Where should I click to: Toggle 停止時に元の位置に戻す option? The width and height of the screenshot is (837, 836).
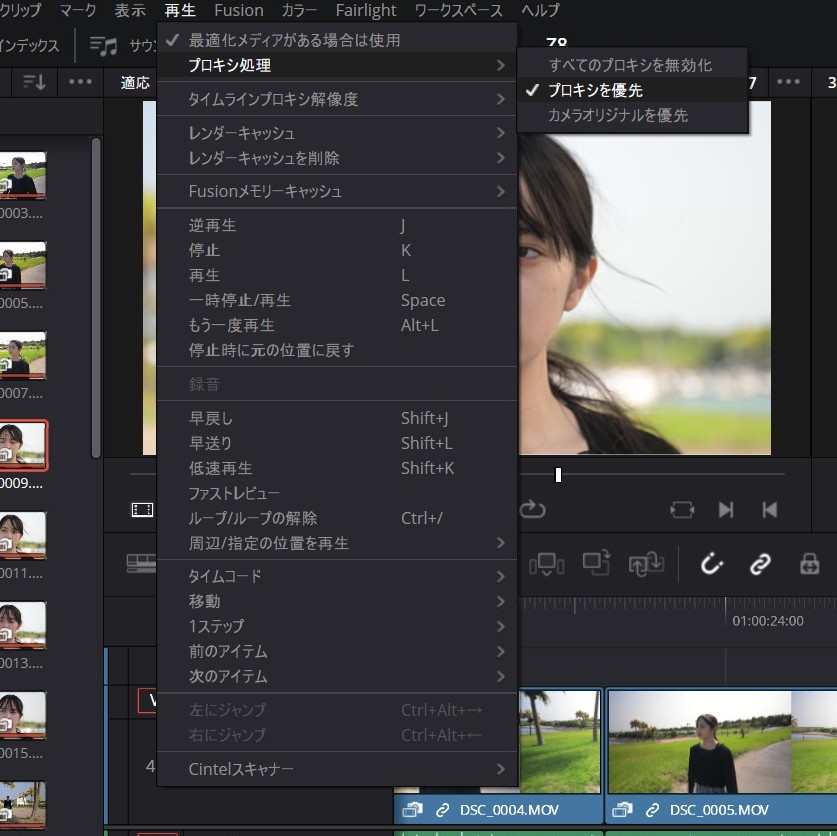[337, 350]
